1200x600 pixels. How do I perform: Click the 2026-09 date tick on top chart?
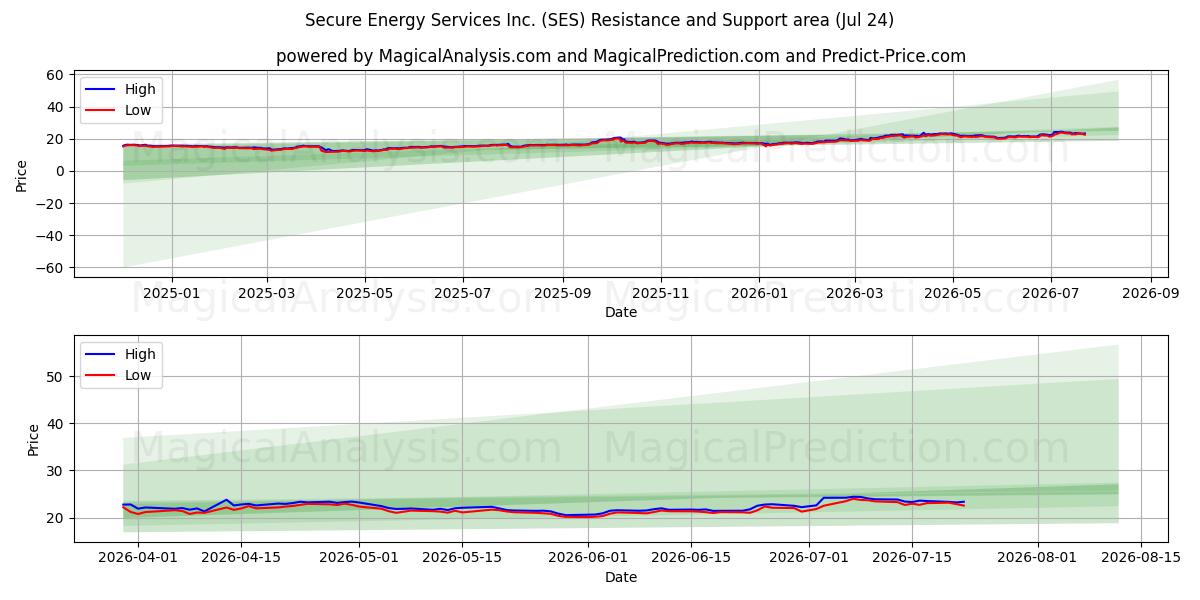pyautogui.click(x=1150, y=294)
